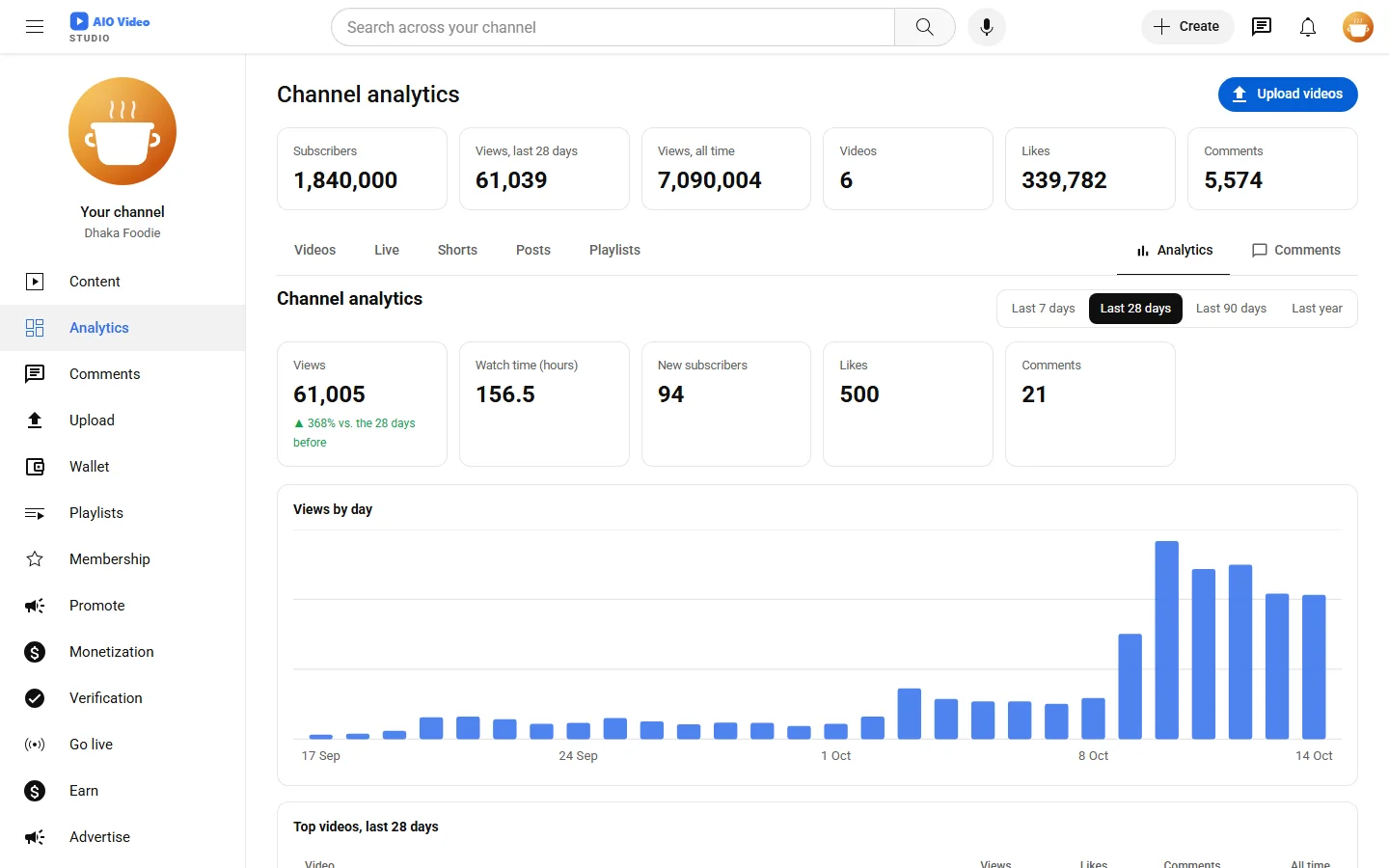Activate voice search microphone
The width and height of the screenshot is (1389, 868).
[987, 27]
